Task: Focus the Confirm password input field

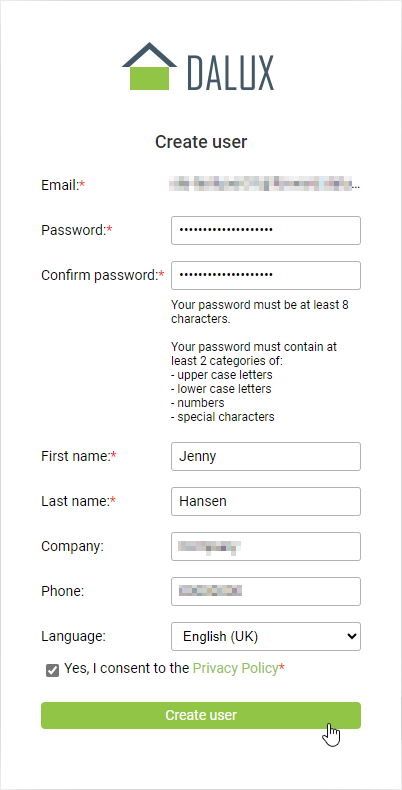Action: [x=266, y=275]
